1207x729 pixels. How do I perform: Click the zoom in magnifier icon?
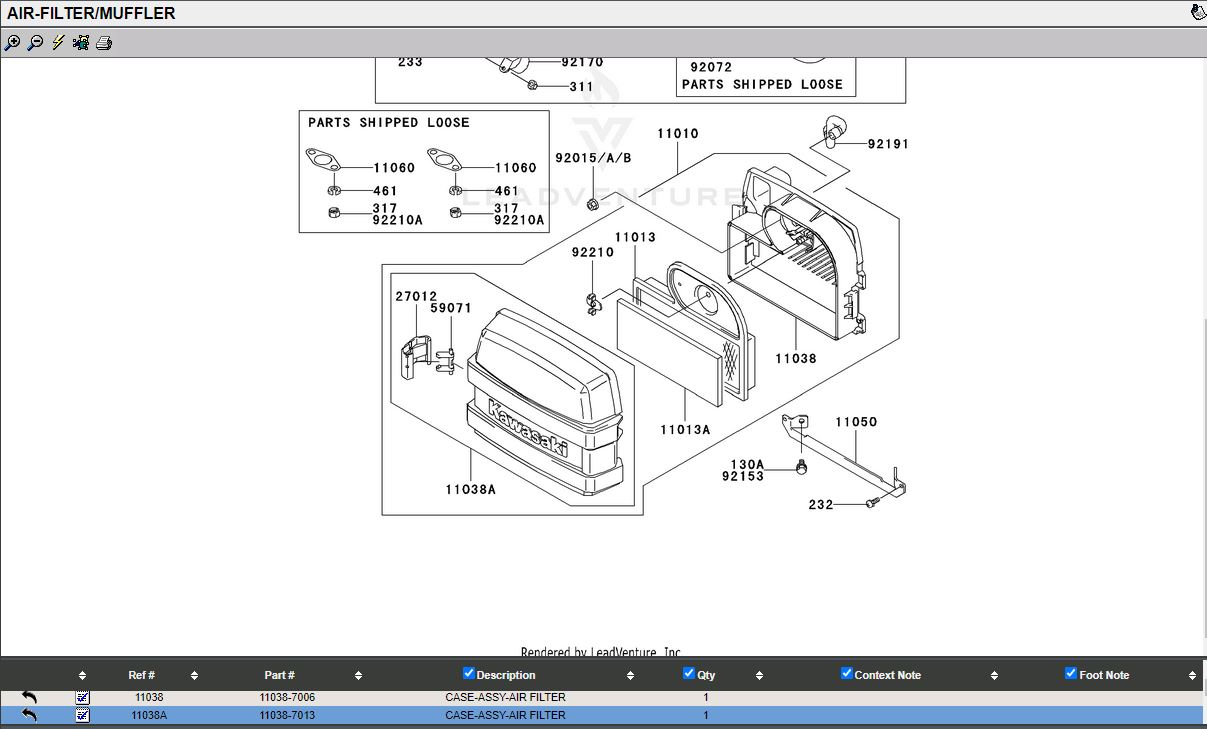point(12,43)
